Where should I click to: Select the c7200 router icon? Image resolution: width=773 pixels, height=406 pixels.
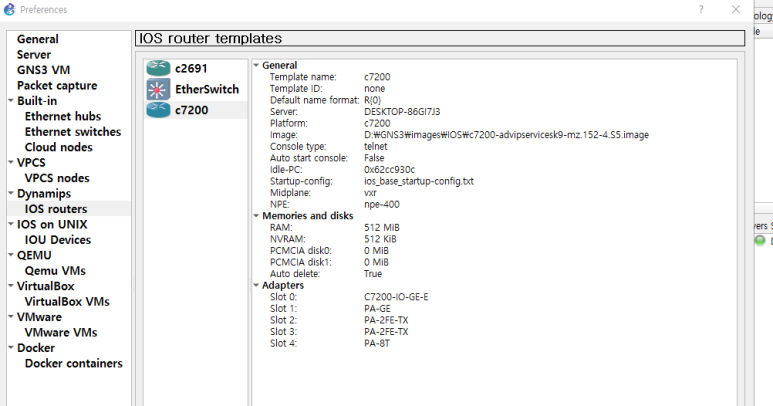click(159, 110)
